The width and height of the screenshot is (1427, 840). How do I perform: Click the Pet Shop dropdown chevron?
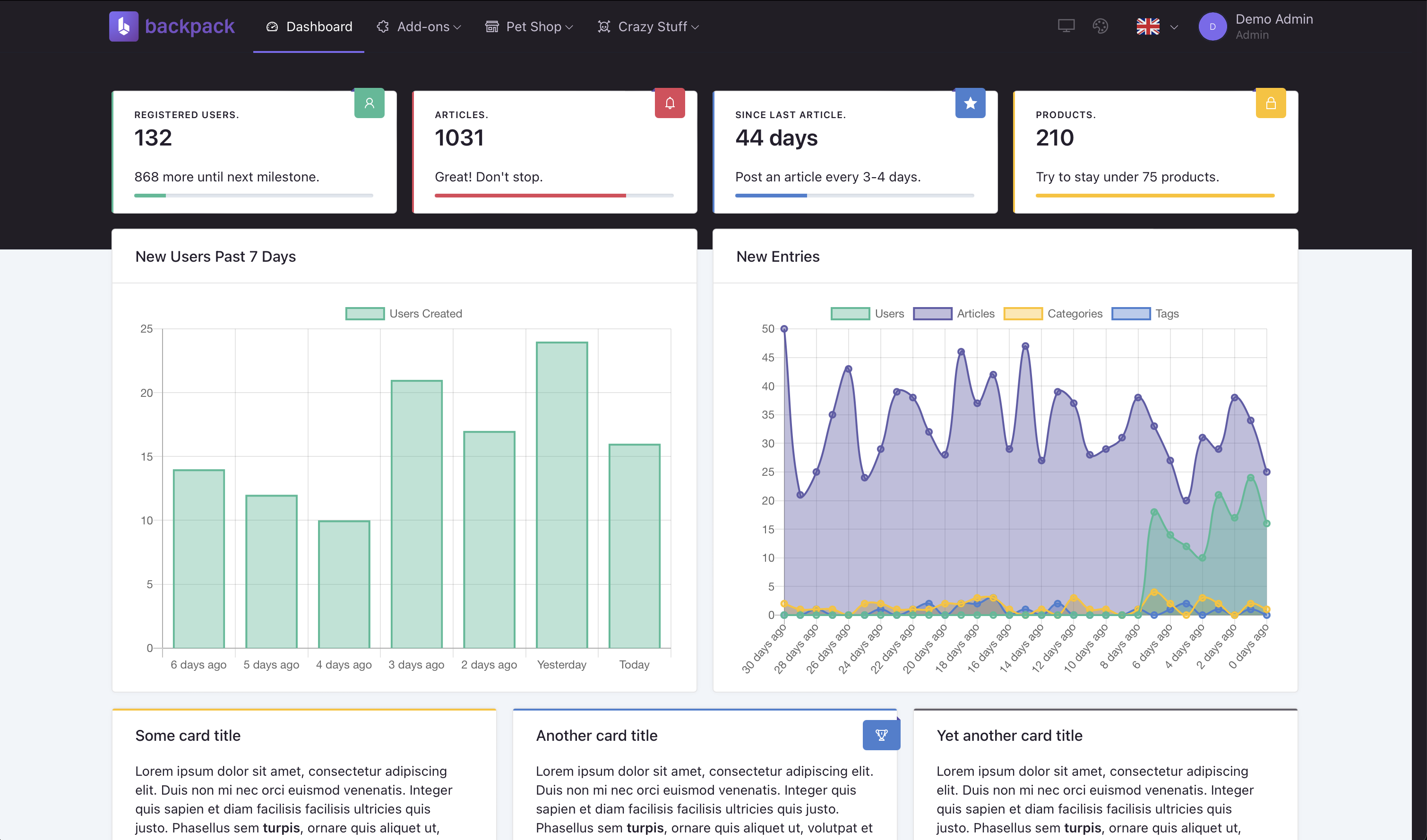point(569,27)
